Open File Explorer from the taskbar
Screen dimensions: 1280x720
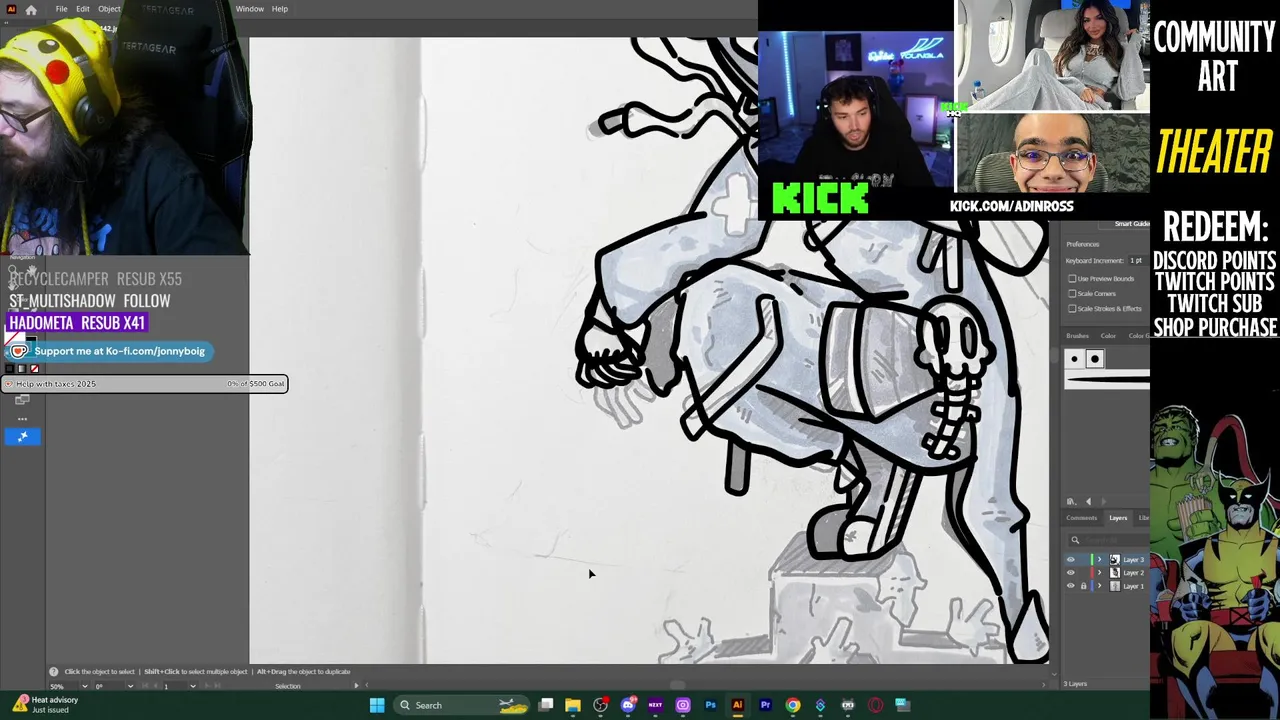coord(573,705)
